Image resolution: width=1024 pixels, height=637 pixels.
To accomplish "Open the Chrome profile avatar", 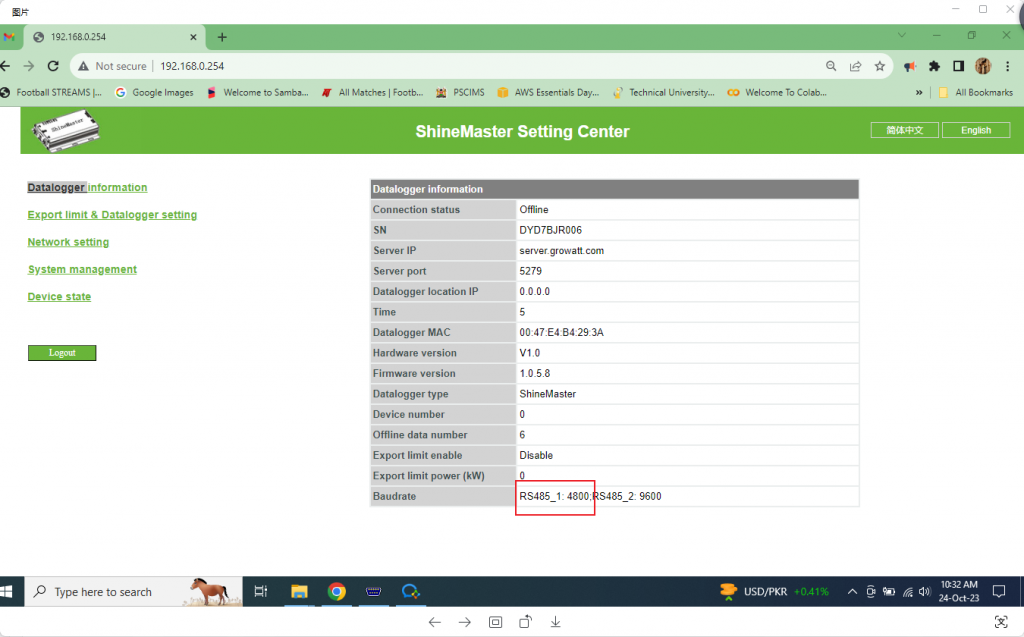I will pyautogui.click(x=983, y=66).
